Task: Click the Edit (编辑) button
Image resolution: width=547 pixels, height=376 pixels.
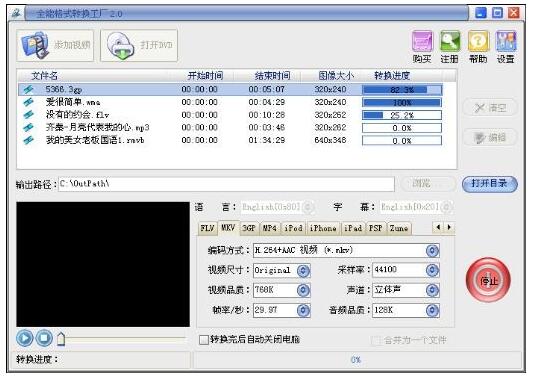Action: coord(490,137)
